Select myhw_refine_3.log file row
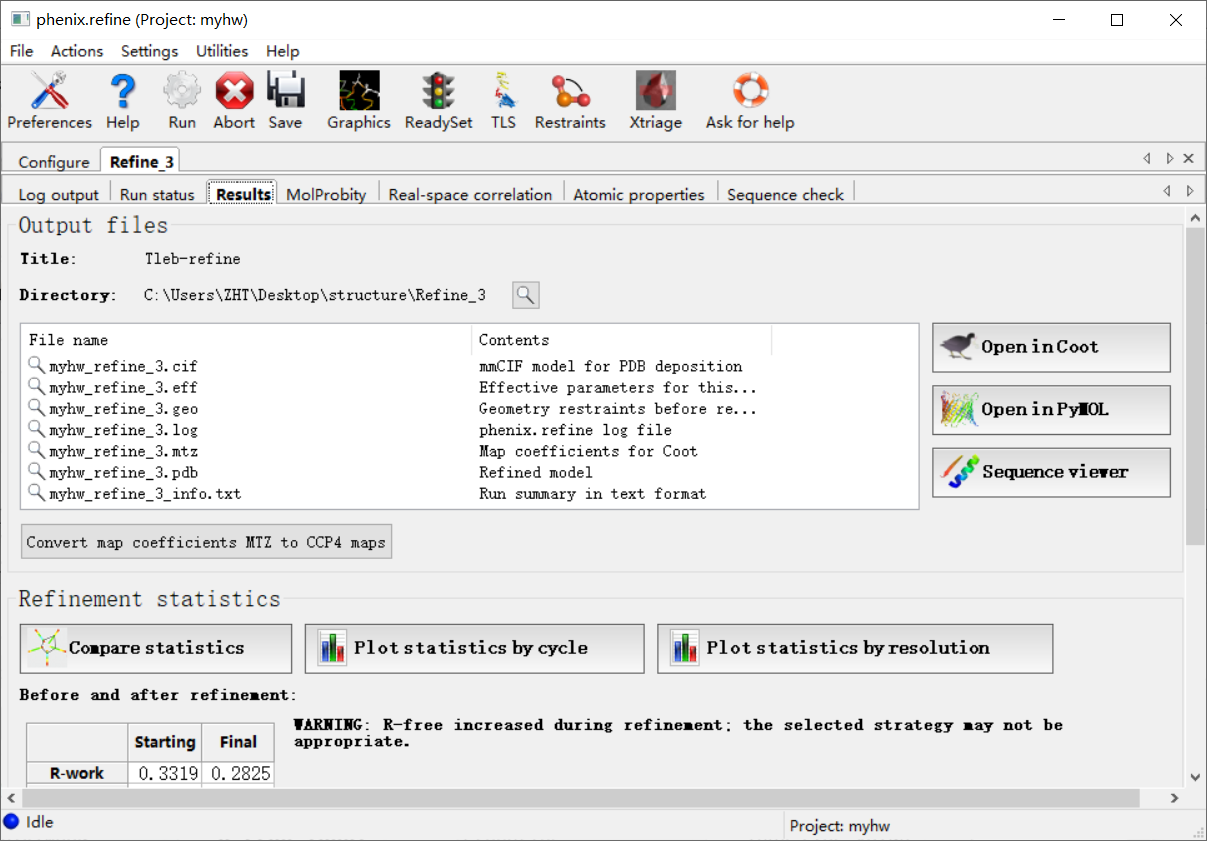This screenshot has width=1207, height=841. [x=469, y=430]
